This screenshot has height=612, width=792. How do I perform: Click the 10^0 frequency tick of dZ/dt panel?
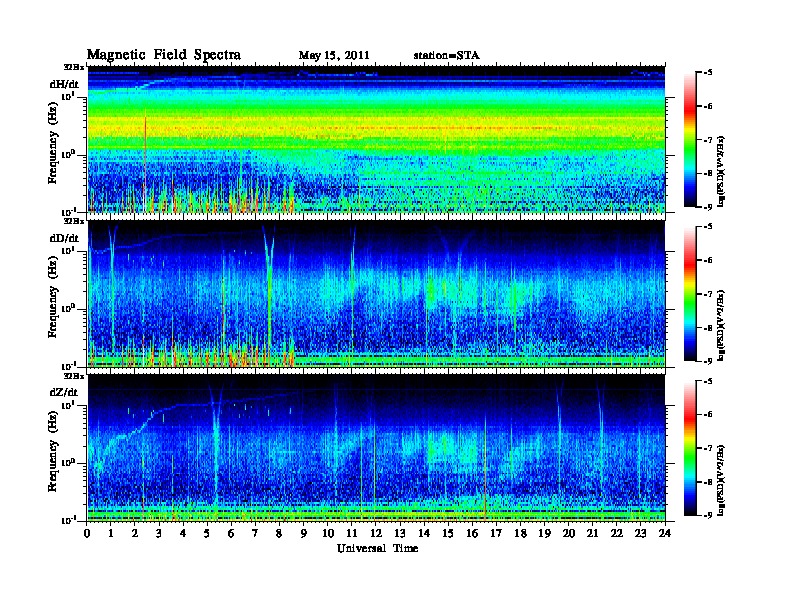tap(68, 462)
